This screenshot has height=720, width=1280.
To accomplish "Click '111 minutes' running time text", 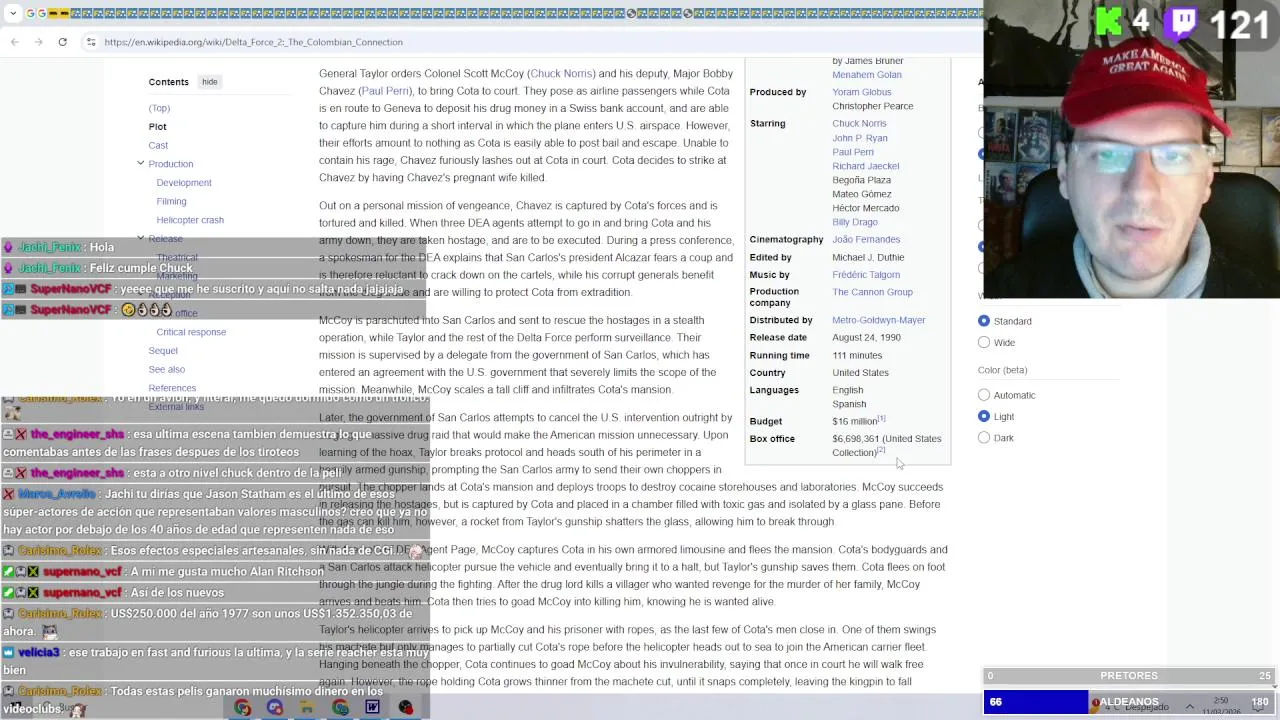I will click(x=857, y=356).
